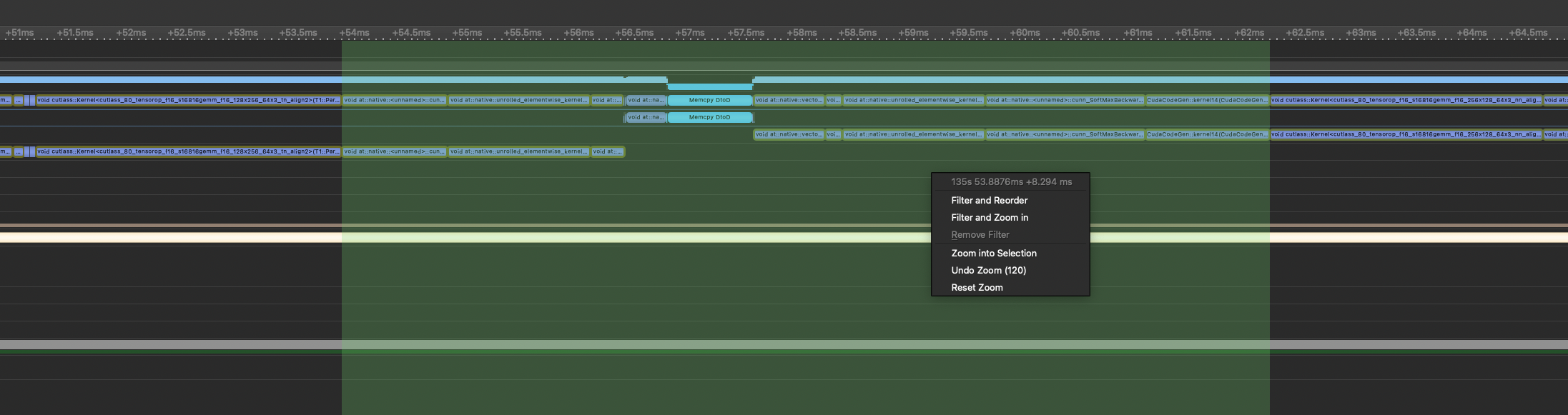Click the +56.5ms ruler mark
This screenshot has height=415, width=1568.
pos(634,33)
